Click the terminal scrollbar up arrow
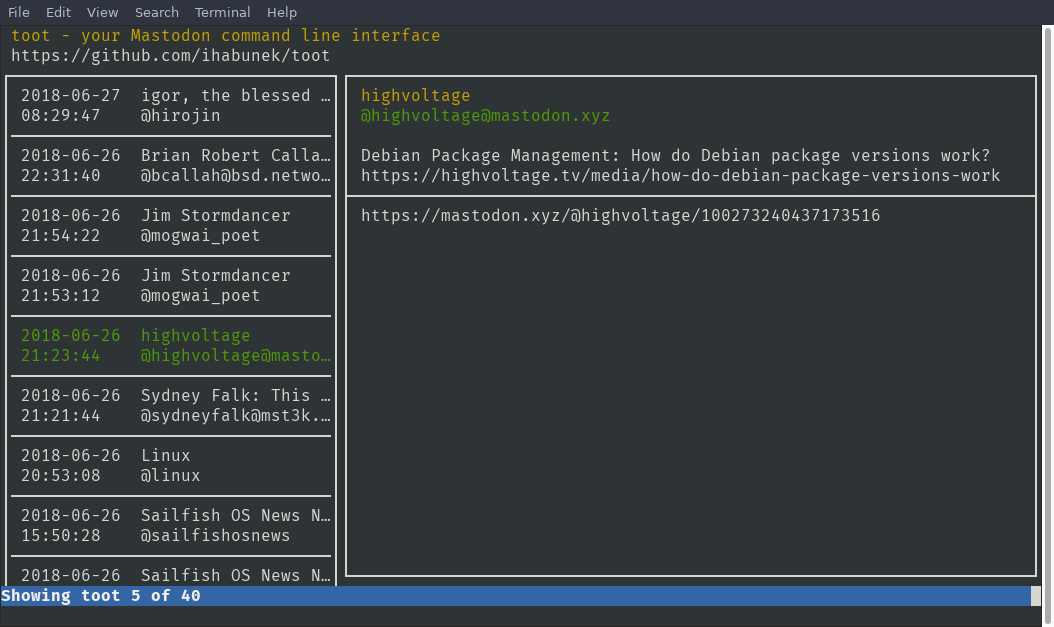 click(1047, 33)
